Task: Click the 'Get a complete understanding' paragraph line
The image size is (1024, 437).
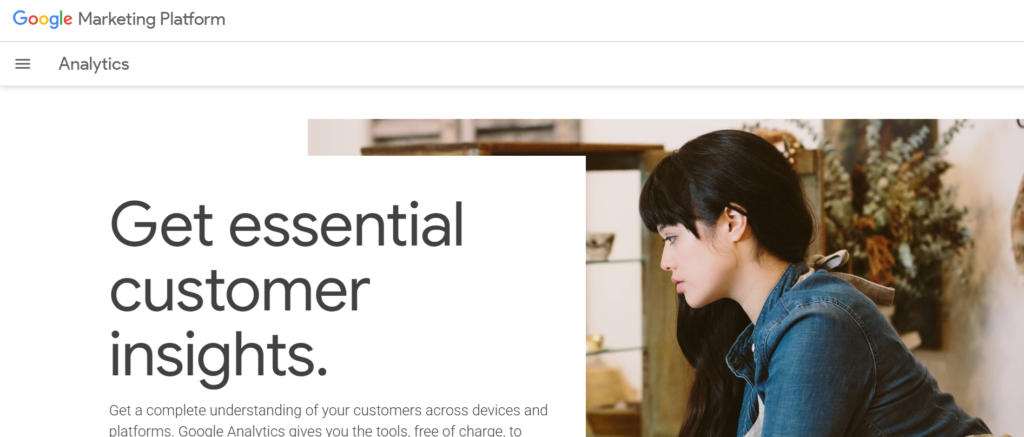Action: pyautogui.click(x=328, y=411)
